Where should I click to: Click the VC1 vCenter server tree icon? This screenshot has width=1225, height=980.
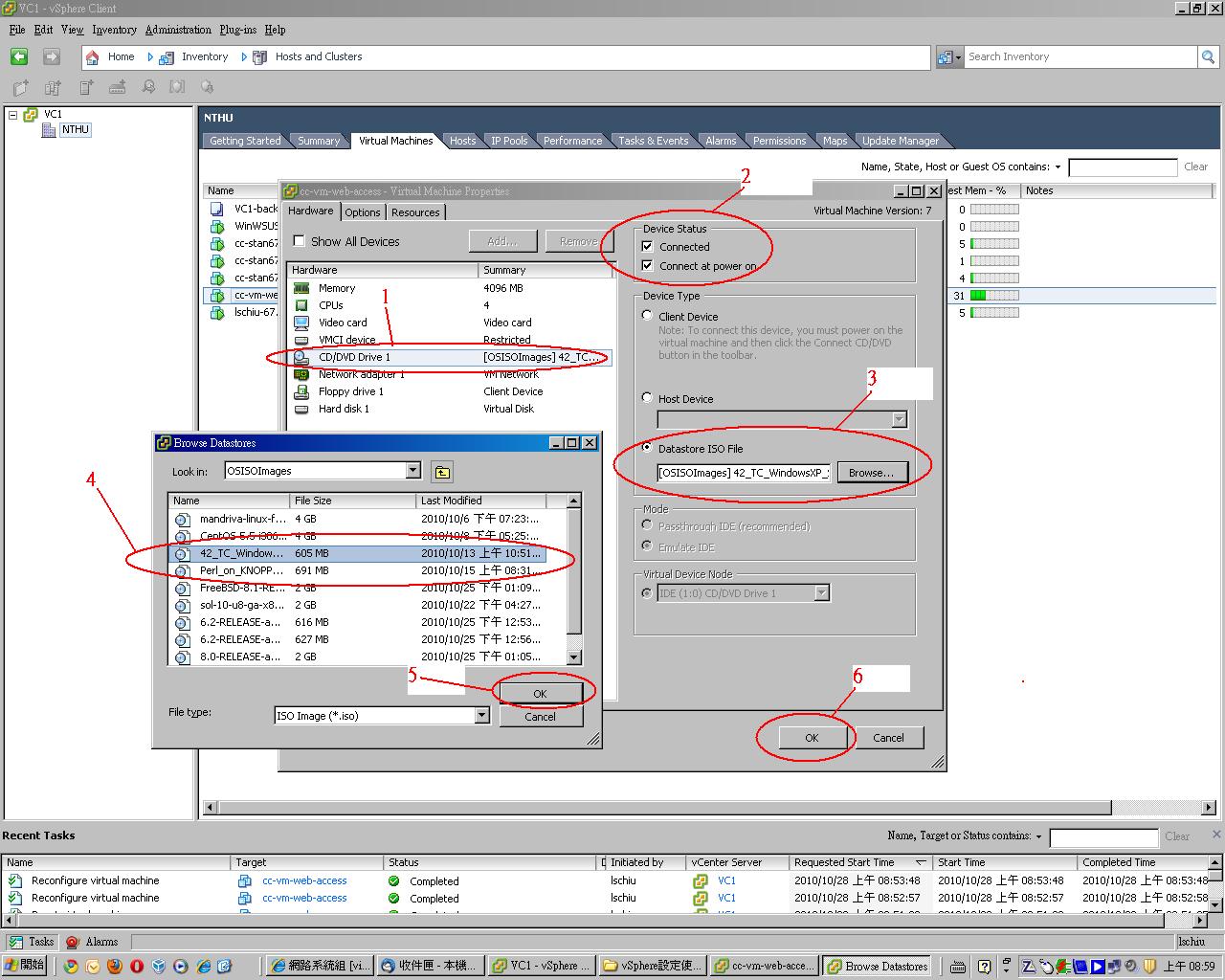click(31, 115)
